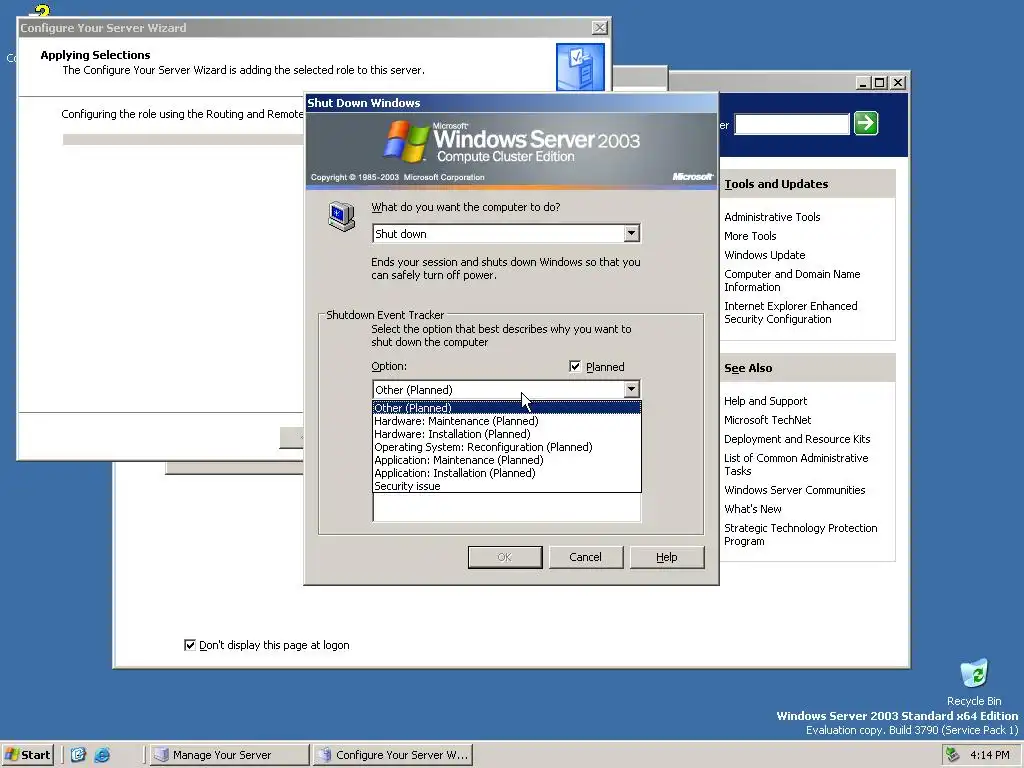Viewport: 1024px width, 768px height.
Task: Select Operating System: Reconfiguration (Planned)
Action: (507, 447)
